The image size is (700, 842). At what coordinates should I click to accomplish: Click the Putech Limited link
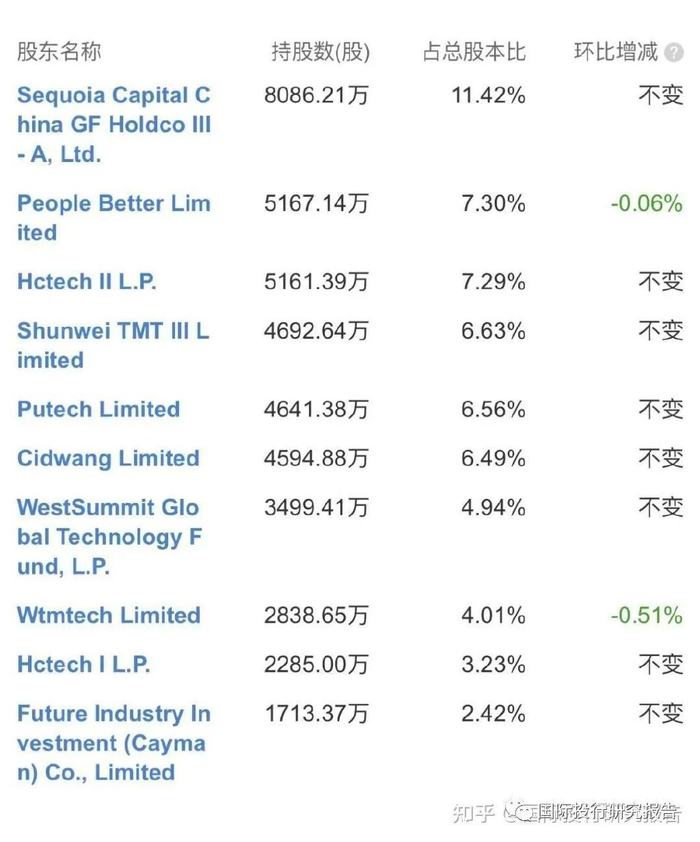98,409
